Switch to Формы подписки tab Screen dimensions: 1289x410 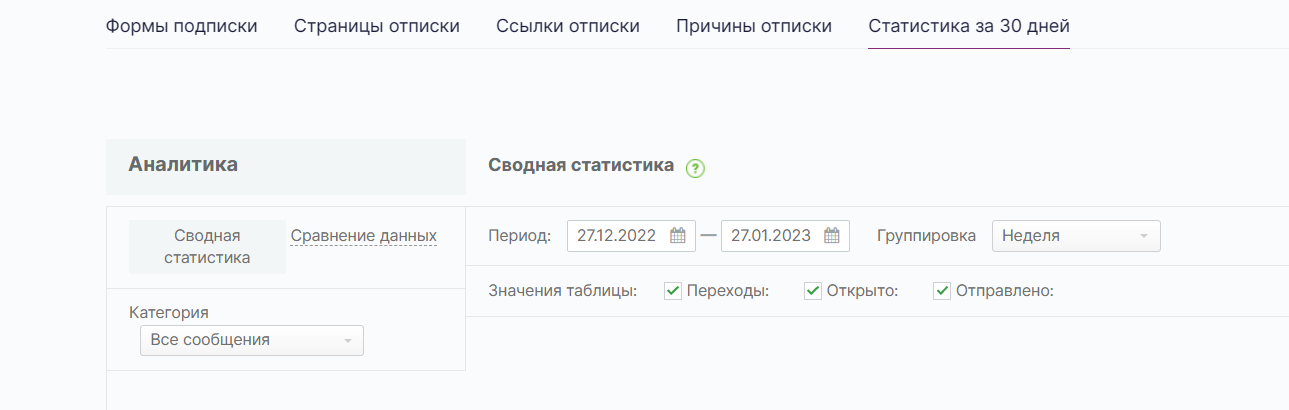(182, 26)
